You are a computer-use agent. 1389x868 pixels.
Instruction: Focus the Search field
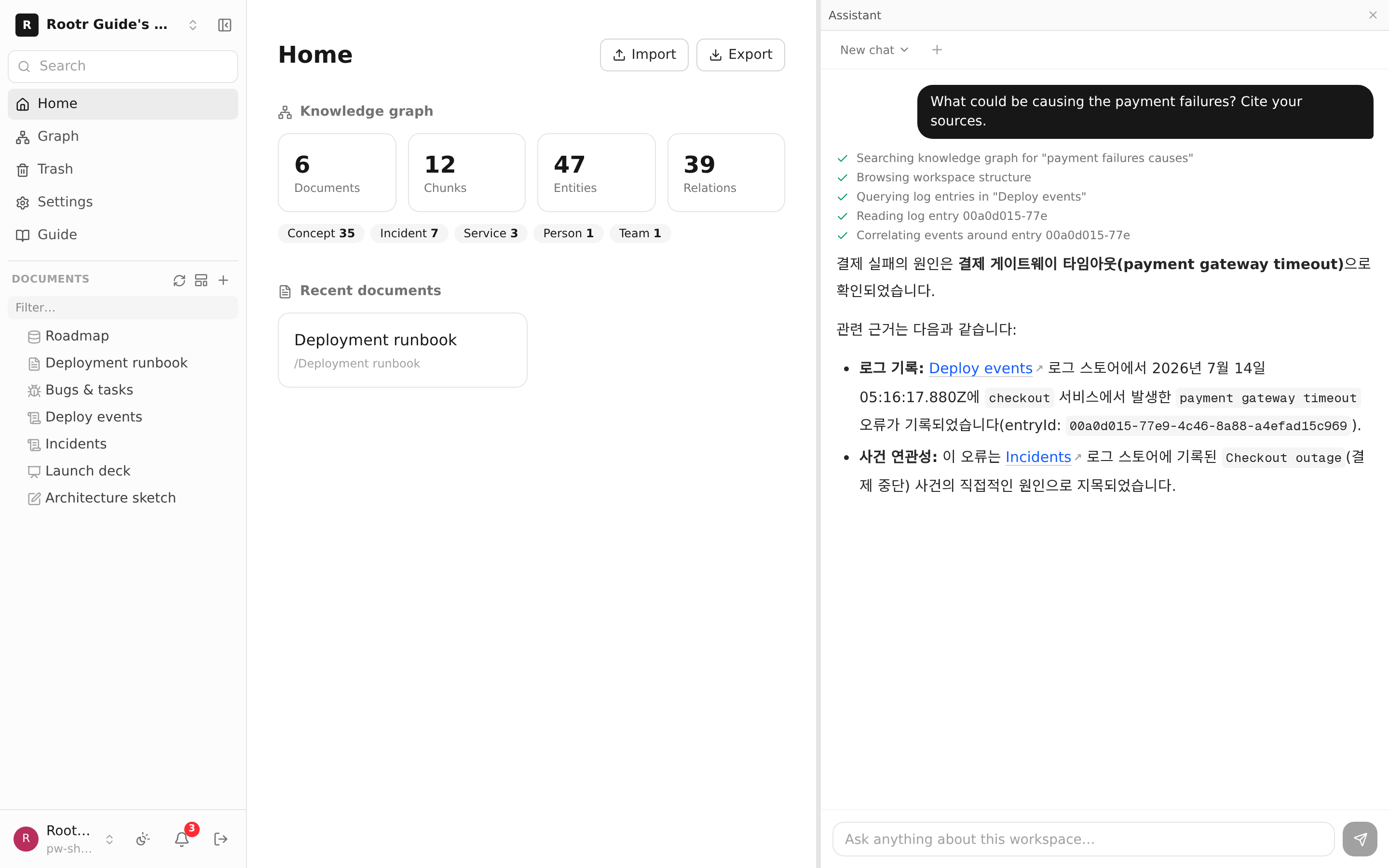[123, 66]
